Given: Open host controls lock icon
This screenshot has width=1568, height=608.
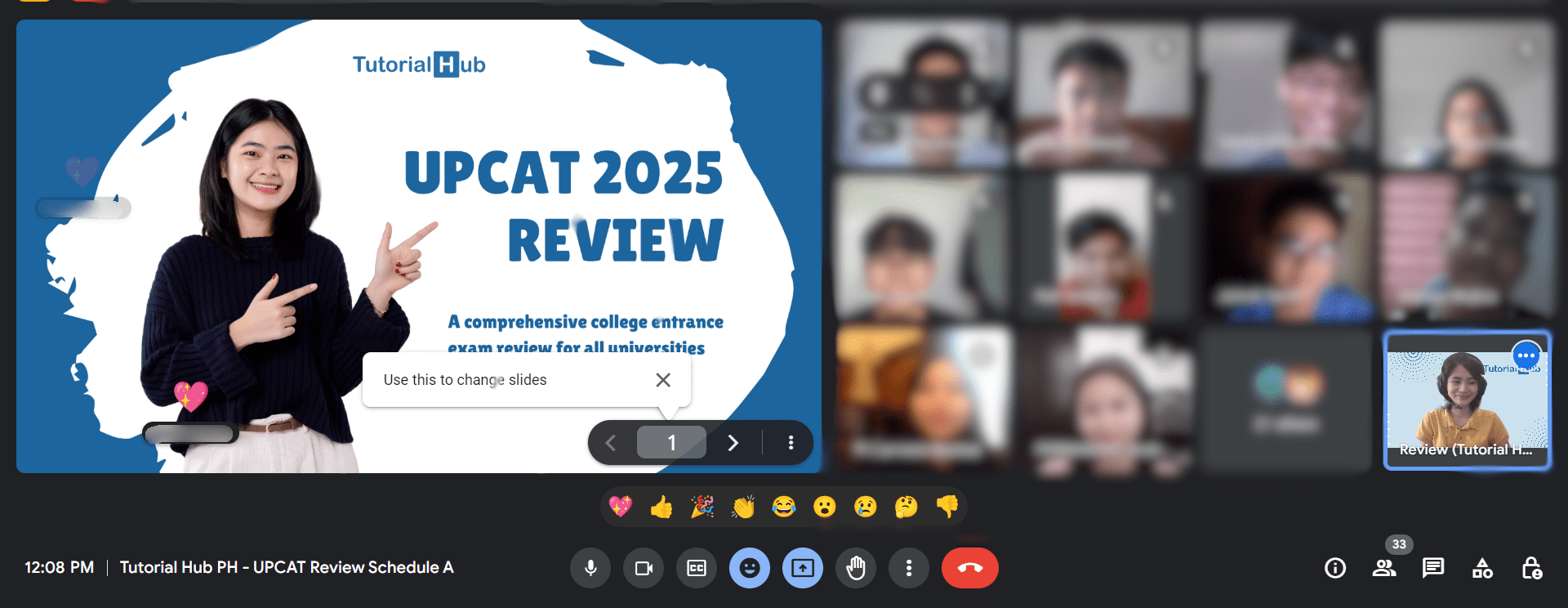Looking at the screenshot, I should pyautogui.click(x=1532, y=568).
